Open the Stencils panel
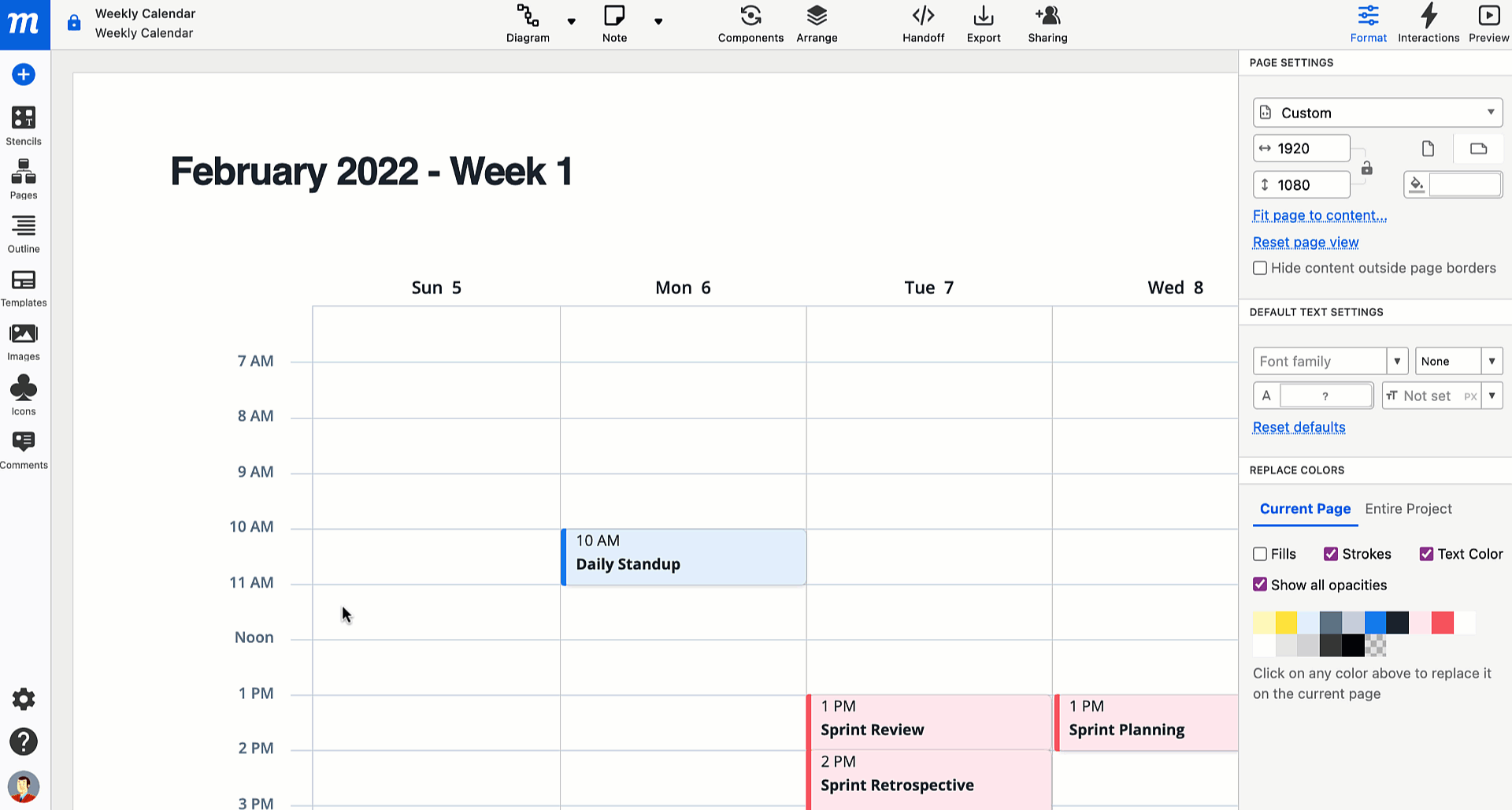1512x810 pixels. pos(24,126)
